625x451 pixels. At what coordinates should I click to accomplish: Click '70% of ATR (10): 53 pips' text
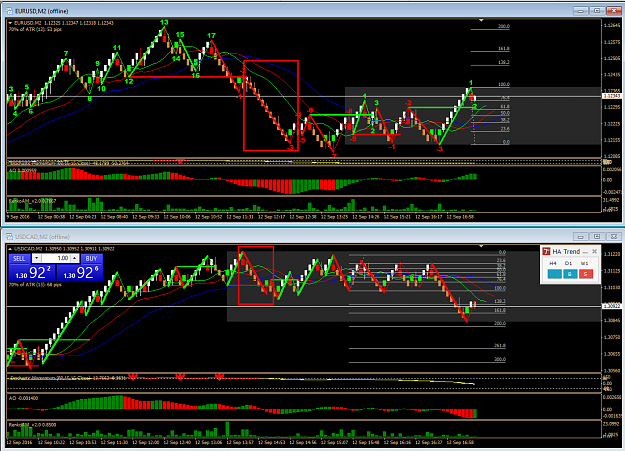coord(35,29)
